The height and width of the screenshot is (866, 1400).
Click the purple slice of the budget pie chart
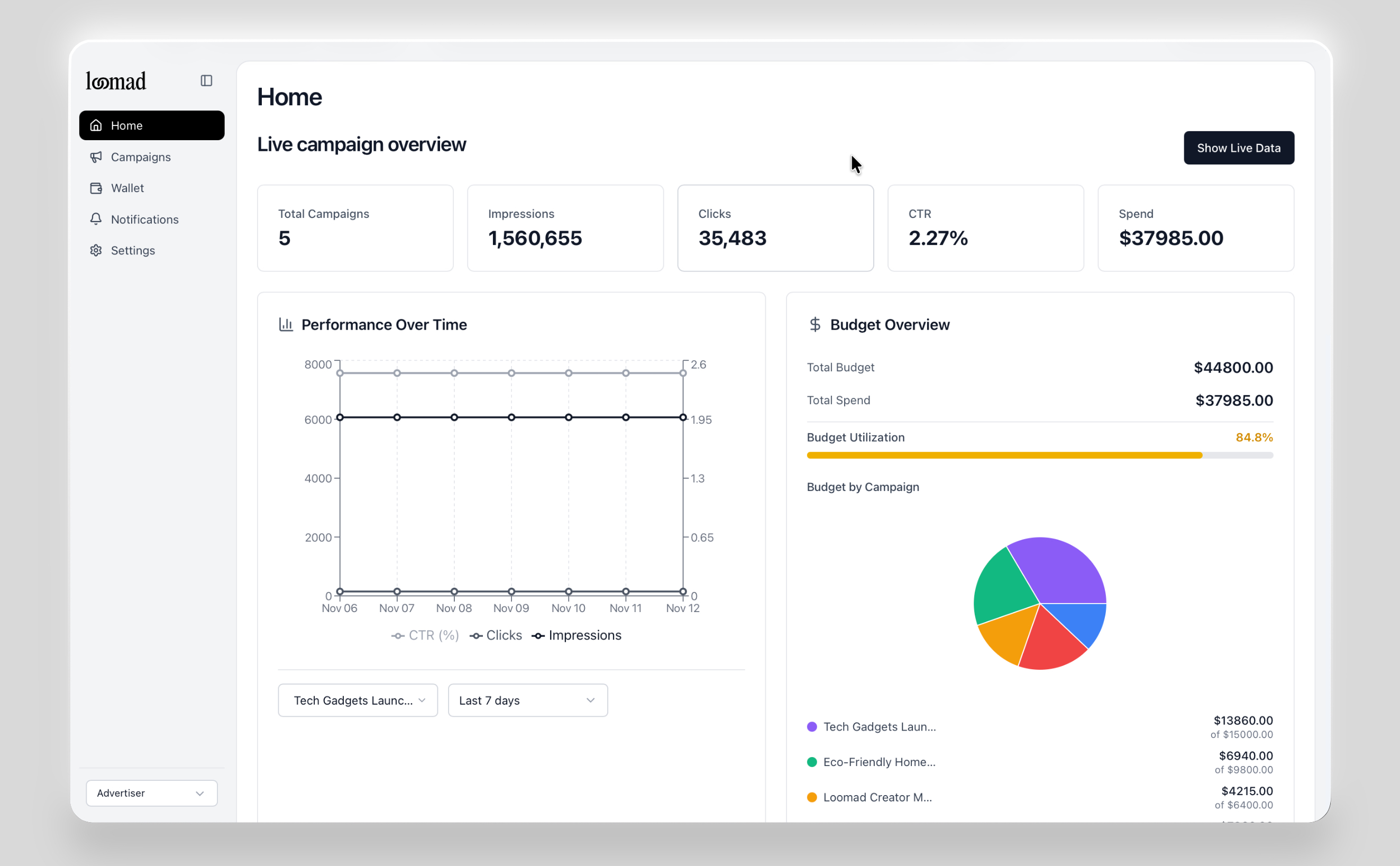coord(1065,567)
